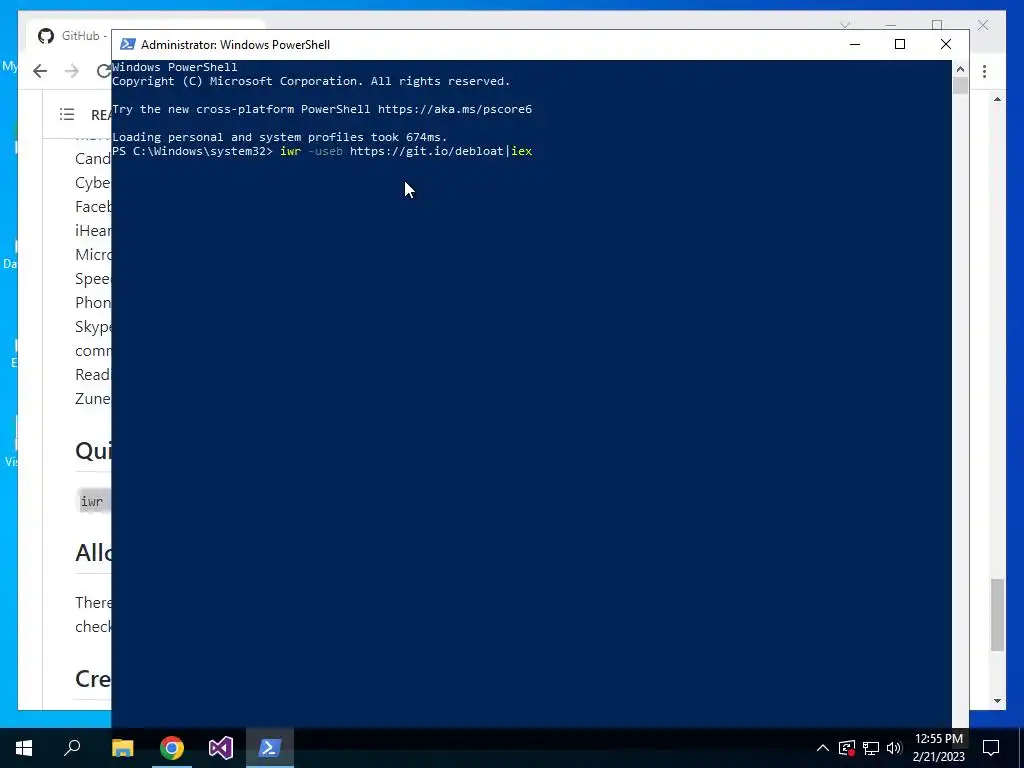Open Chrome's three-dot menu
The image size is (1024, 768).
coord(984,71)
